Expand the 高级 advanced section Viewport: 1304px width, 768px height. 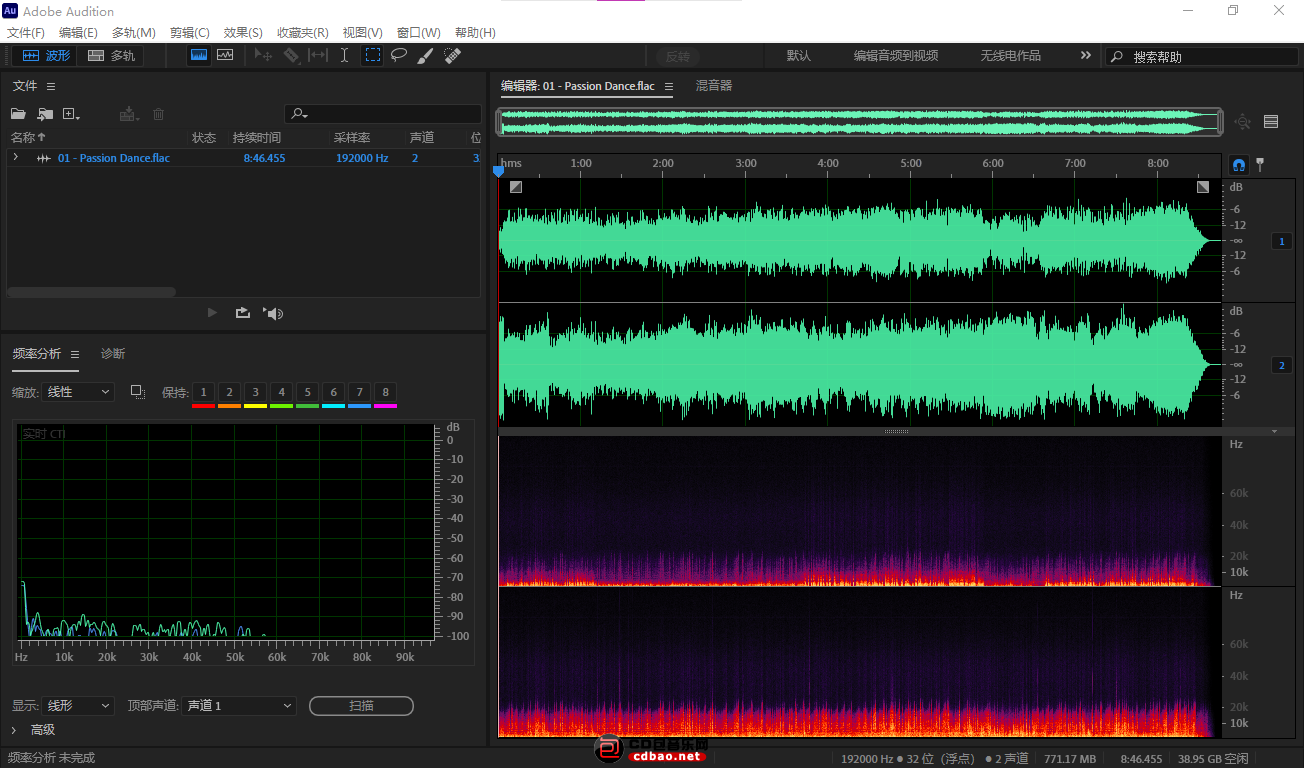[x=14, y=730]
